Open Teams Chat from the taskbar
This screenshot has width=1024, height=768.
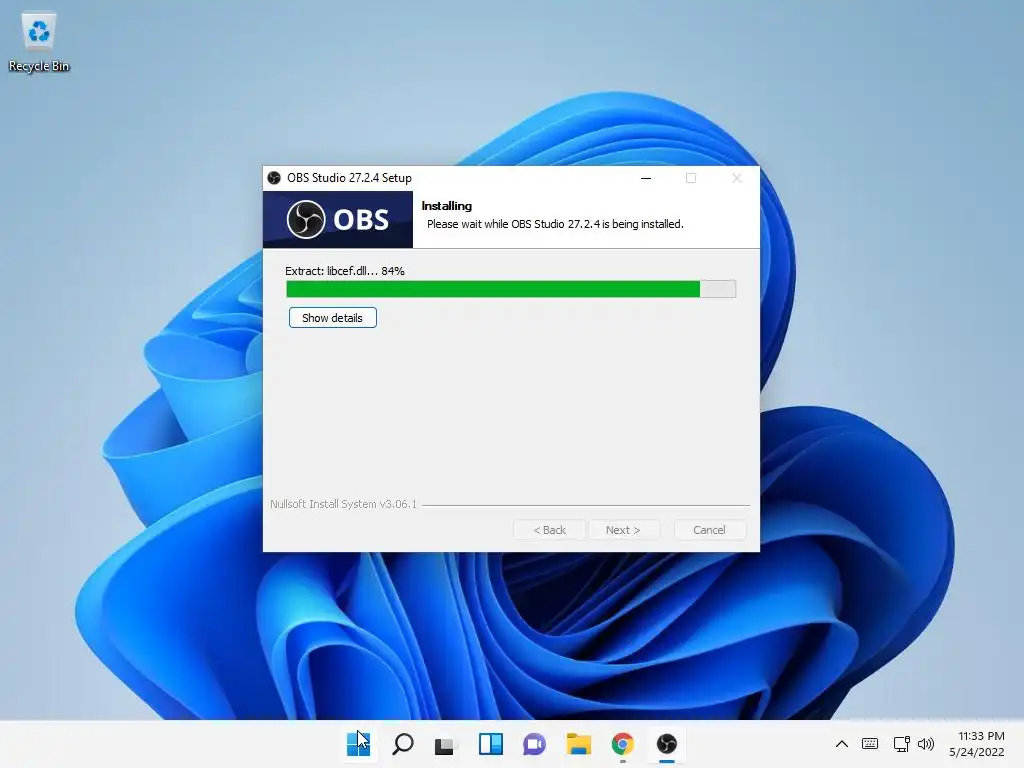coord(534,744)
